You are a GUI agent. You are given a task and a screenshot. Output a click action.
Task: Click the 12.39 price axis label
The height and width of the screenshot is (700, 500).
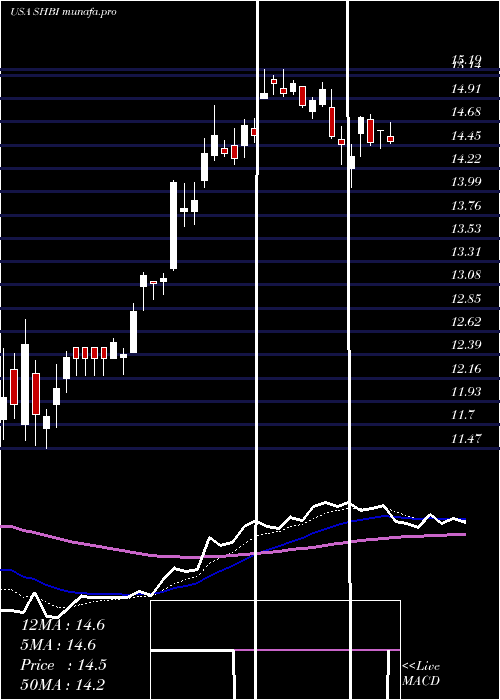(466, 345)
